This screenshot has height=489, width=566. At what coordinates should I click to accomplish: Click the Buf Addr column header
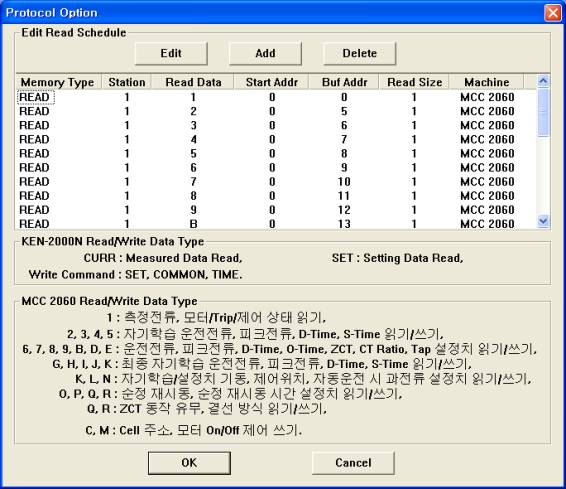(x=344, y=82)
